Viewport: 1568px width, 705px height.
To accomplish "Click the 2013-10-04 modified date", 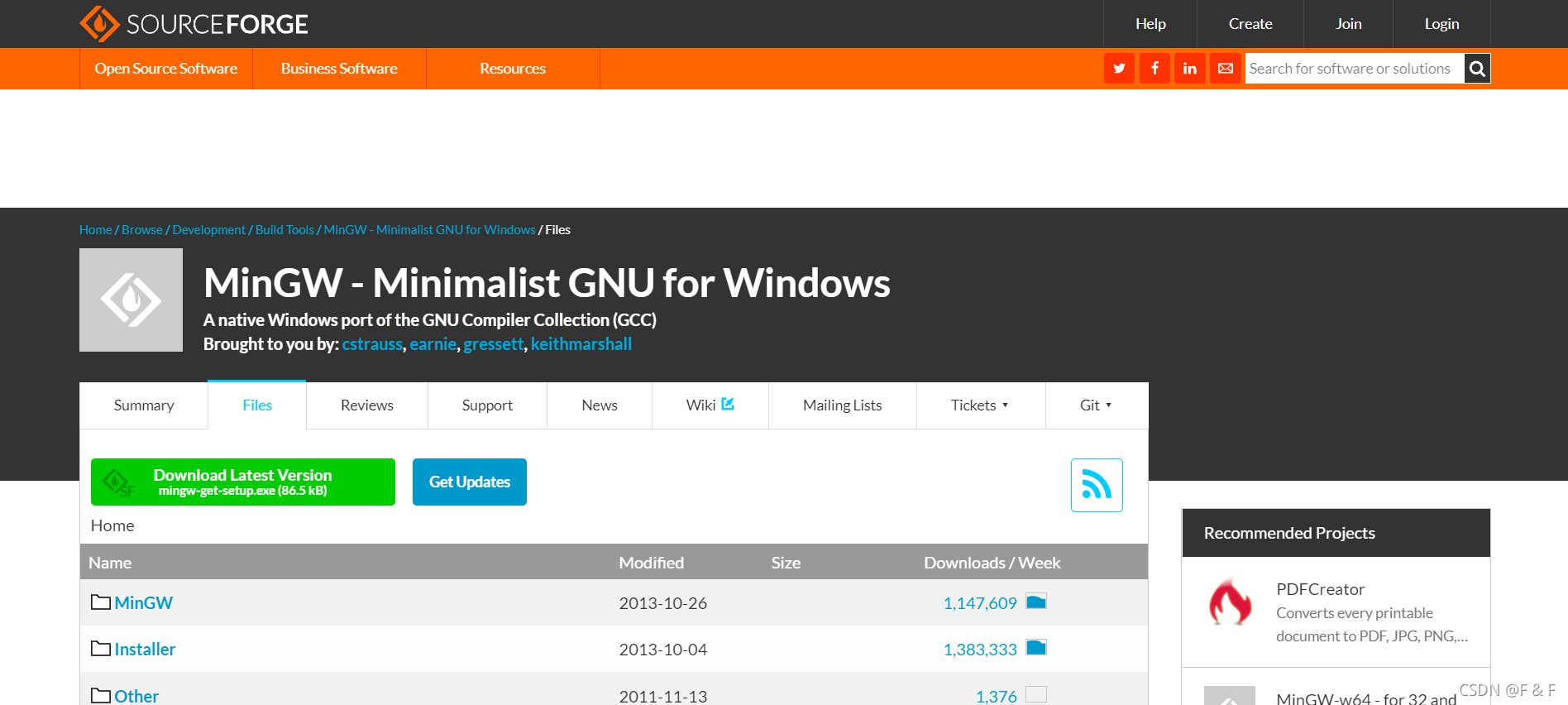I will [663, 650].
